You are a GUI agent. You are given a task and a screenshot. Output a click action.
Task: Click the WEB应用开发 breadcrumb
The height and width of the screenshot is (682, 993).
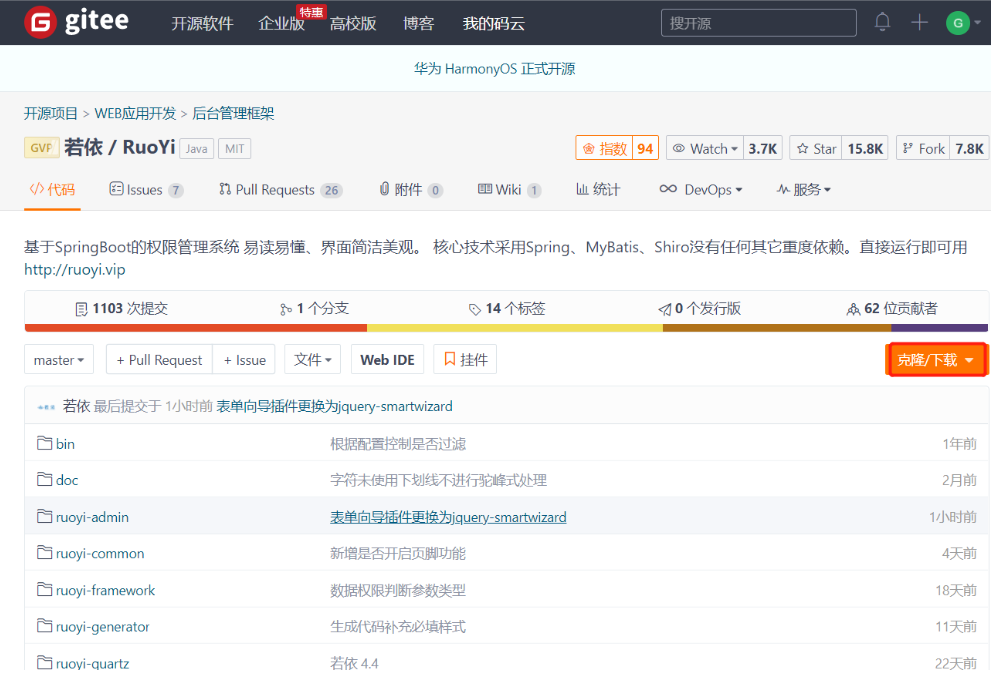(x=135, y=113)
